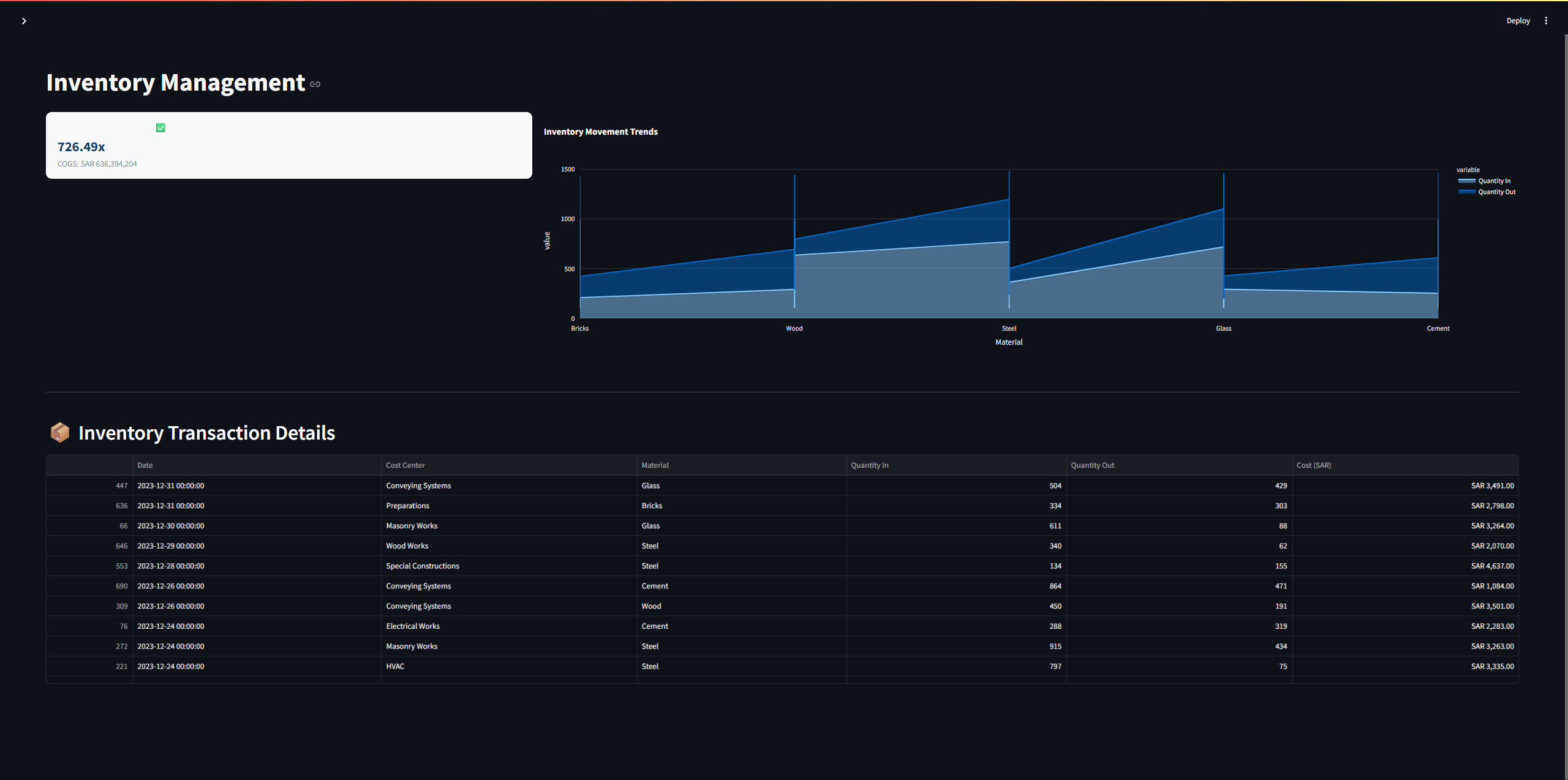This screenshot has width=1568, height=780.
Task: Select the Electrical Works cell
Action: point(509,626)
